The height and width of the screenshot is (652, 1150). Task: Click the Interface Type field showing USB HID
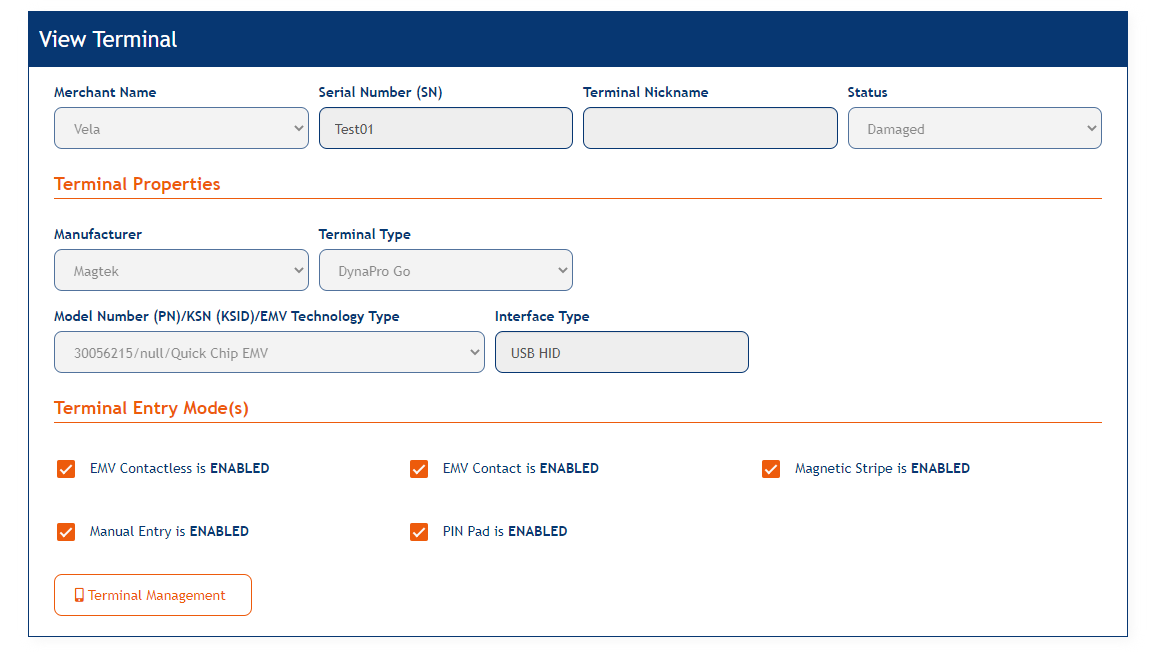621,352
